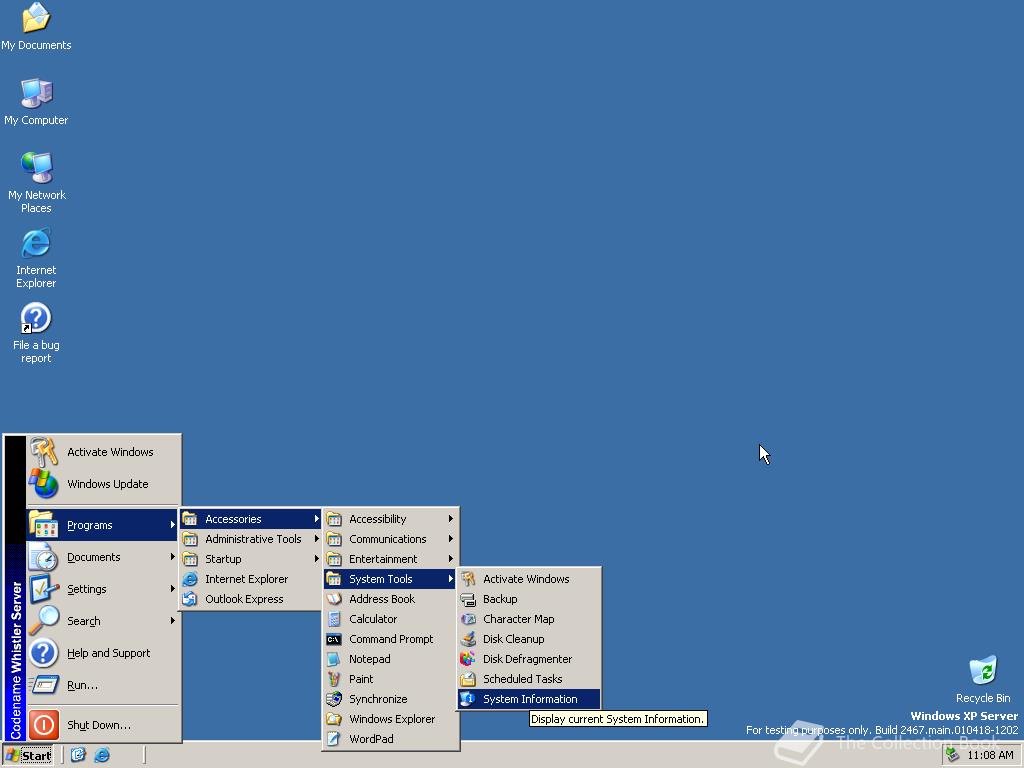
Task: Click Notepad icon in Accessories
Action: [x=334, y=659]
